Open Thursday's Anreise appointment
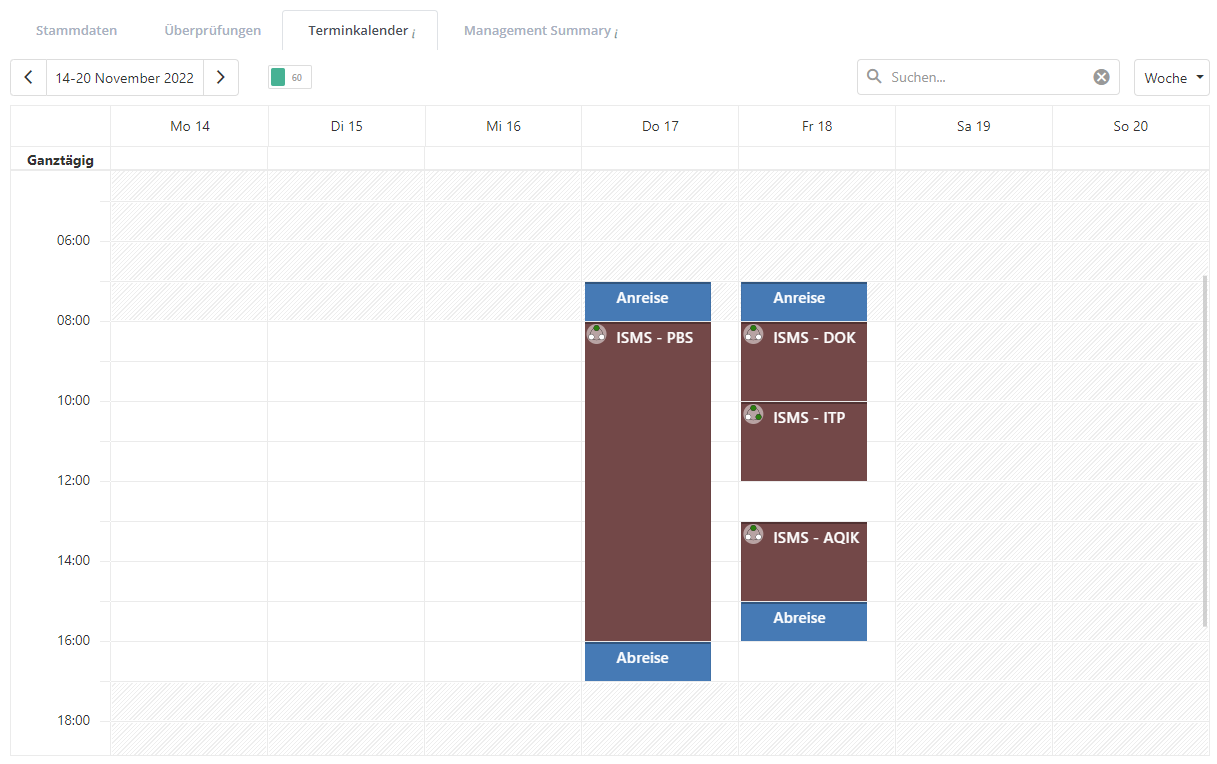Viewport: 1217px width, 764px height. coord(647,300)
